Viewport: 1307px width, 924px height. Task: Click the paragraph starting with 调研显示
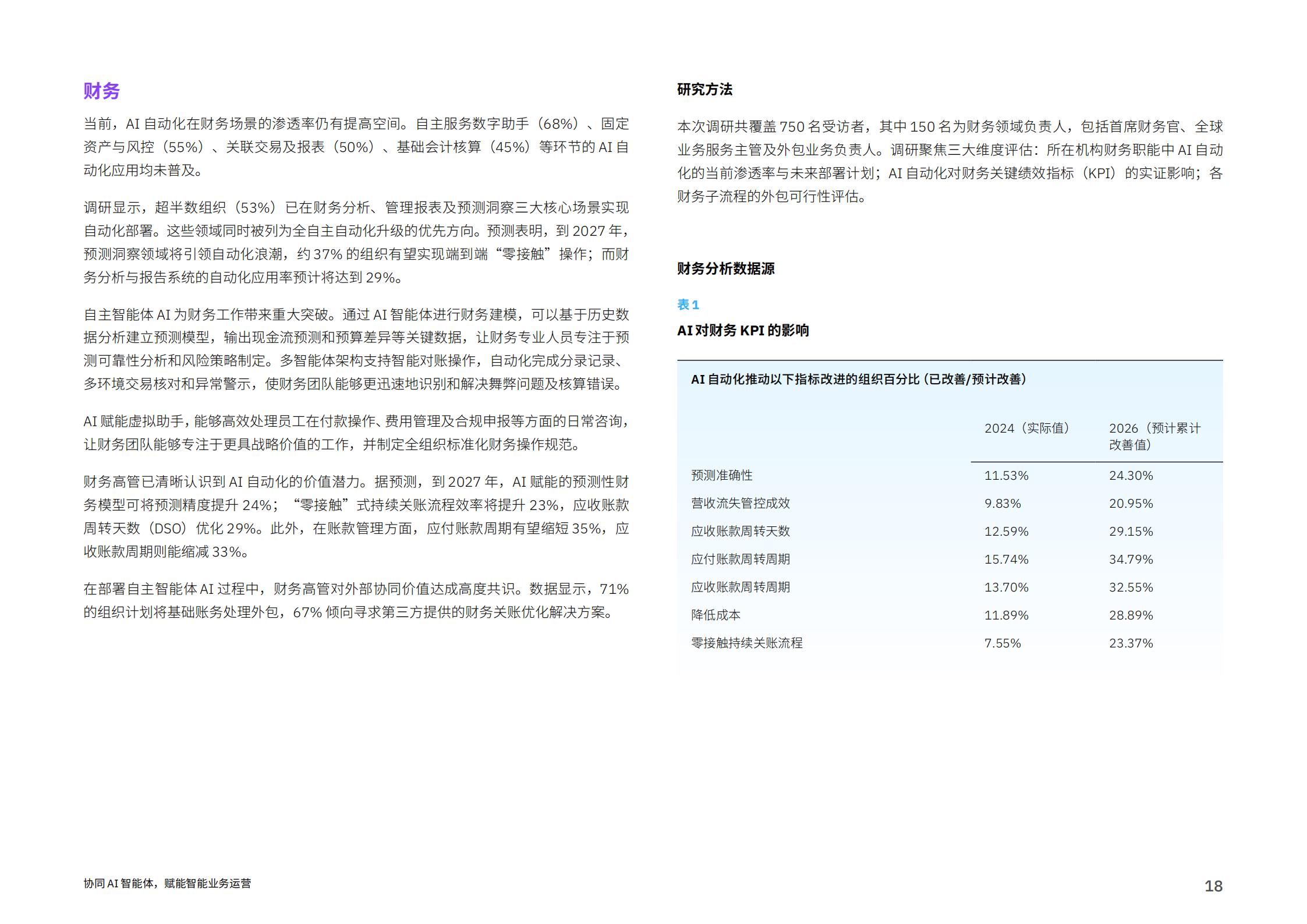point(356,242)
